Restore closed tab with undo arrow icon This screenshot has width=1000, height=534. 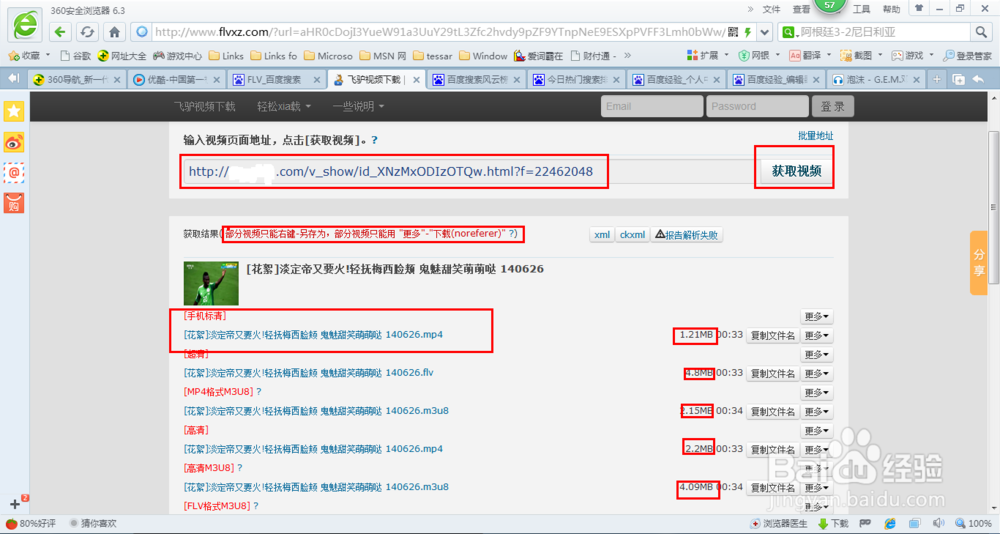[x=978, y=79]
